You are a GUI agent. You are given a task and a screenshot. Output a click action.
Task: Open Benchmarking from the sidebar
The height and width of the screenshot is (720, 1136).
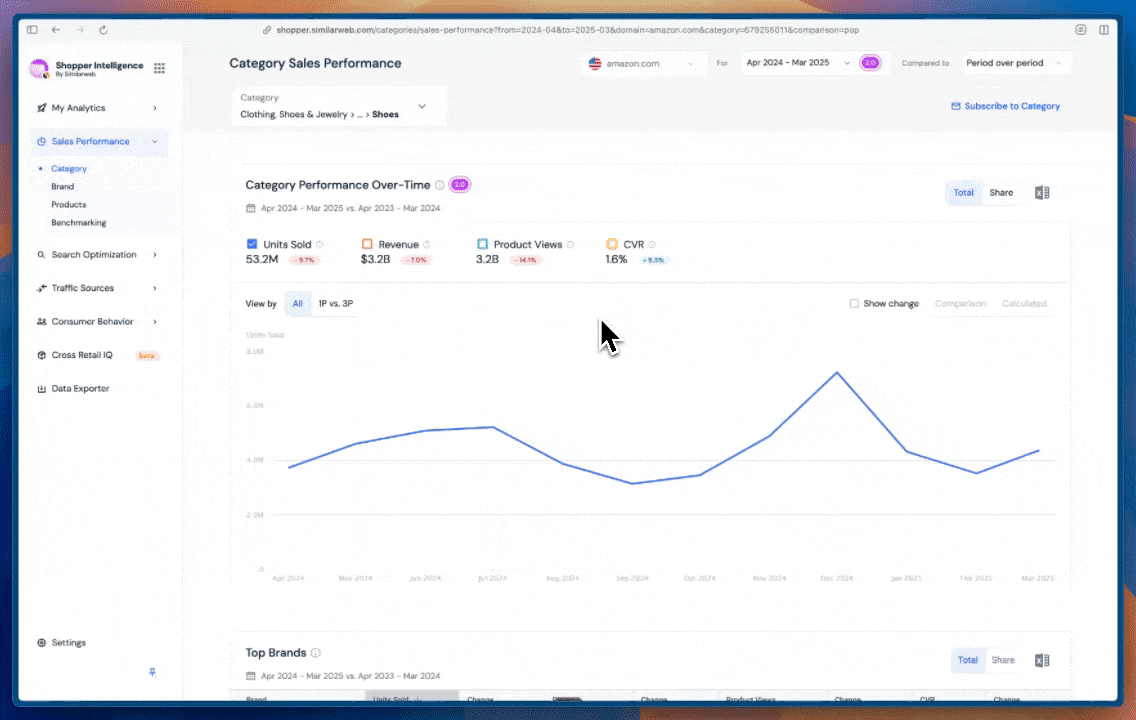coord(77,222)
